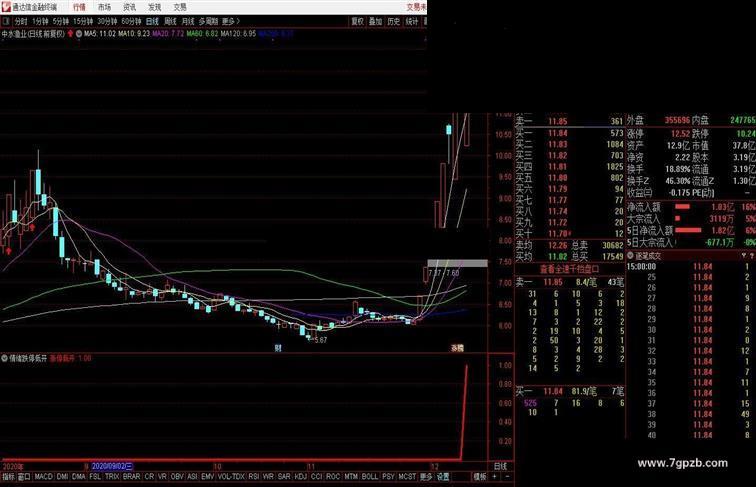Open the 发现 menu tab

[155, 7]
